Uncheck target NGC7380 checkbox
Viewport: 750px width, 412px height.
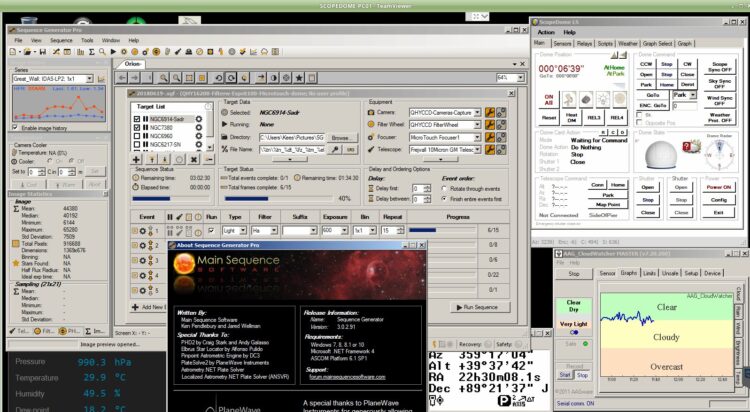(137, 128)
